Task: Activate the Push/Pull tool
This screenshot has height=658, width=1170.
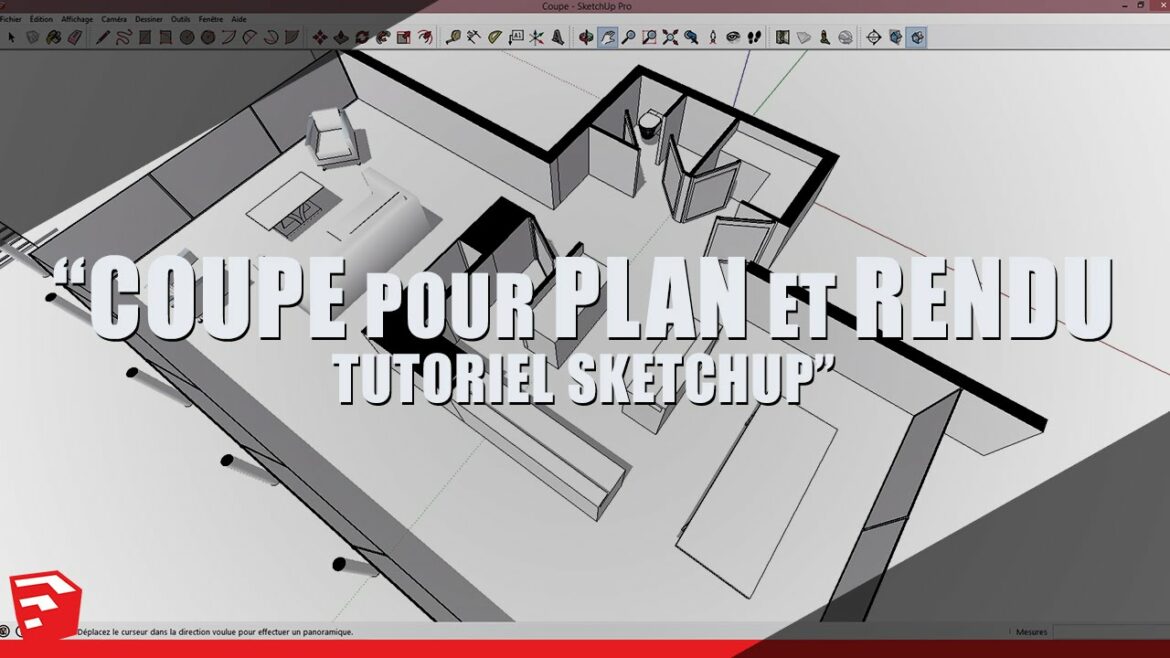Action: click(x=341, y=37)
